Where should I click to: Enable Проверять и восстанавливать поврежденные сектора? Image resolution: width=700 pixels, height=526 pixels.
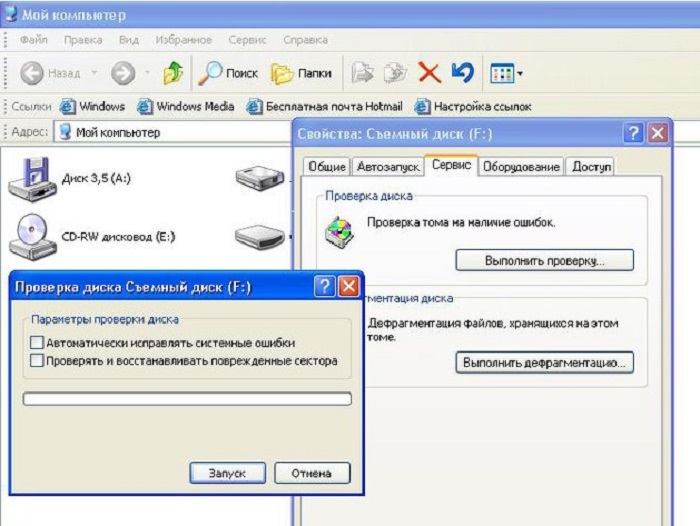tap(36, 360)
